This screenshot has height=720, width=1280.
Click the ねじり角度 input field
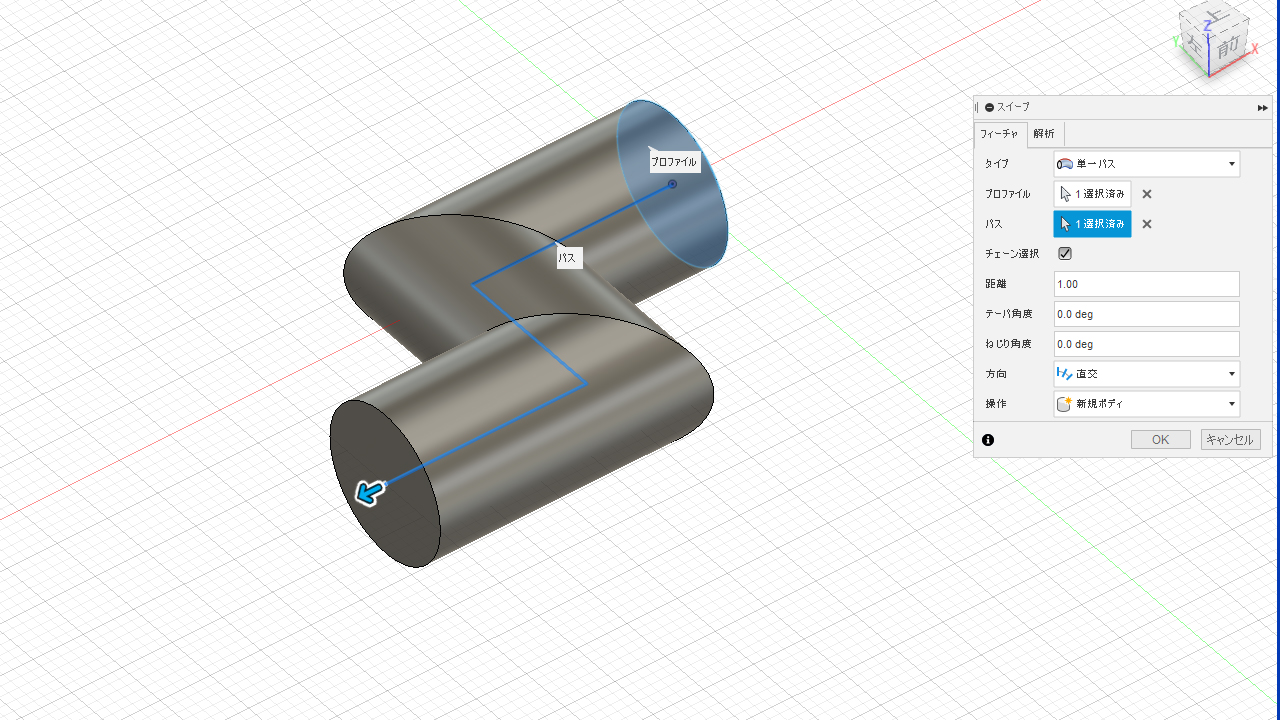[1146, 344]
